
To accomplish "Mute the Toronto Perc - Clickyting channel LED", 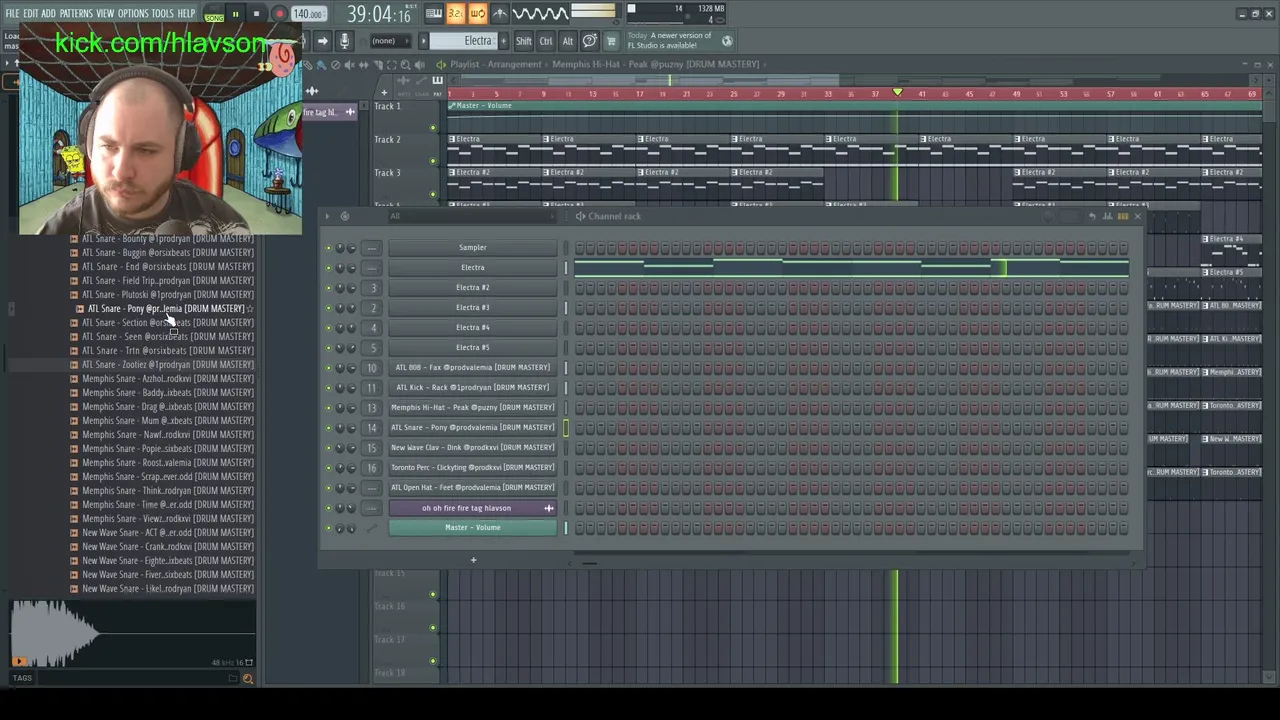I will 328,468.
